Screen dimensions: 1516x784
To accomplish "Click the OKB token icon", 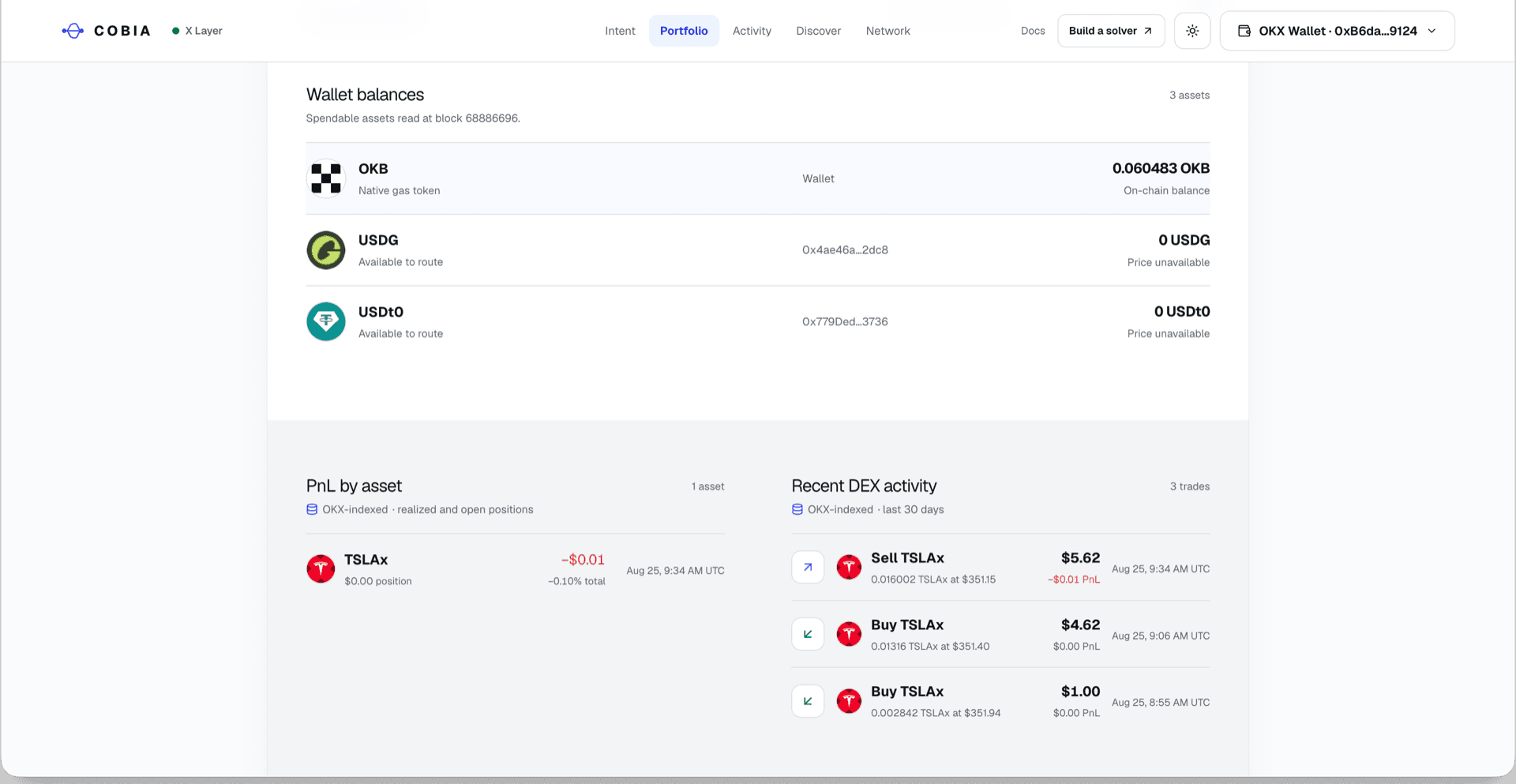I will [326, 178].
